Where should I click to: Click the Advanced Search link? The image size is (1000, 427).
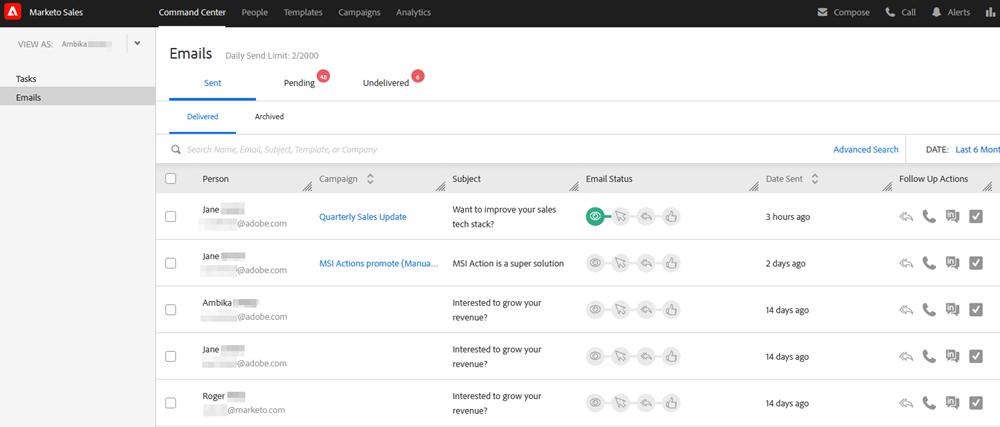[865, 150]
